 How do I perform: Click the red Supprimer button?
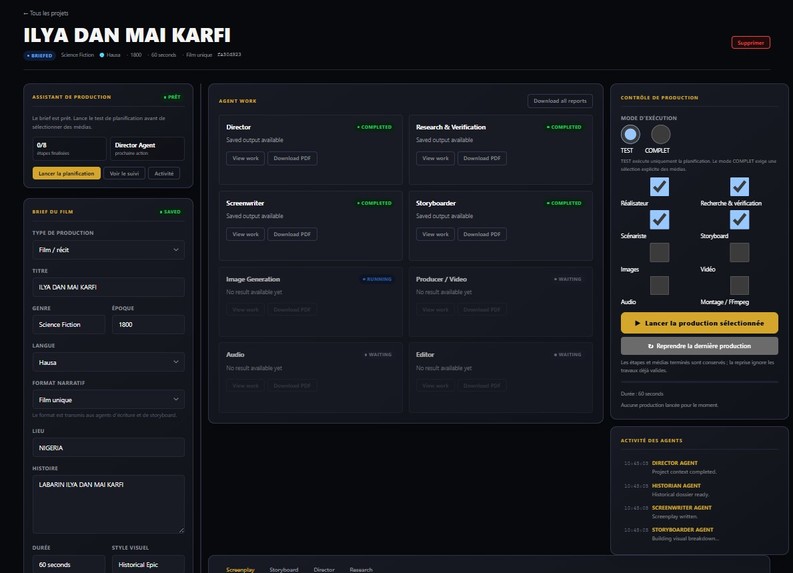click(x=751, y=43)
